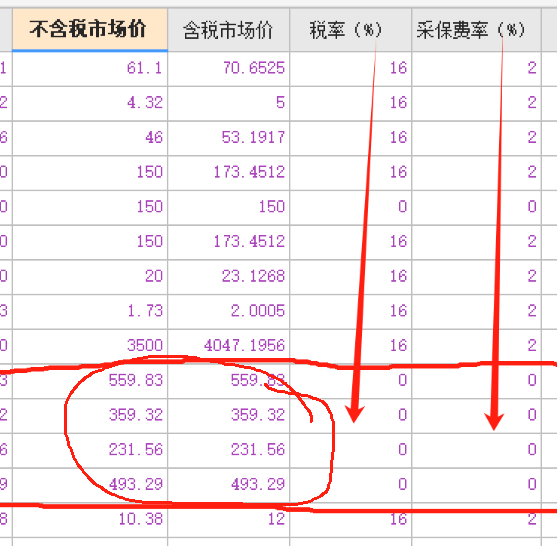Select the 不含税市场价 column header
The height and width of the screenshot is (546, 557).
coord(90,30)
